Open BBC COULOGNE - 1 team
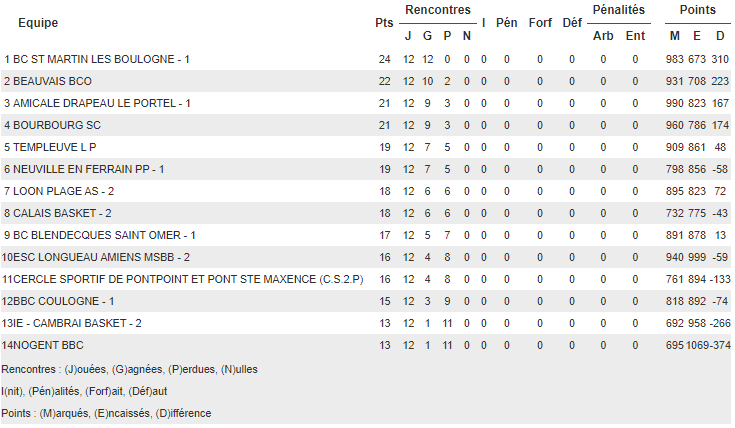The height and width of the screenshot is (428, 735). (64, 301)
